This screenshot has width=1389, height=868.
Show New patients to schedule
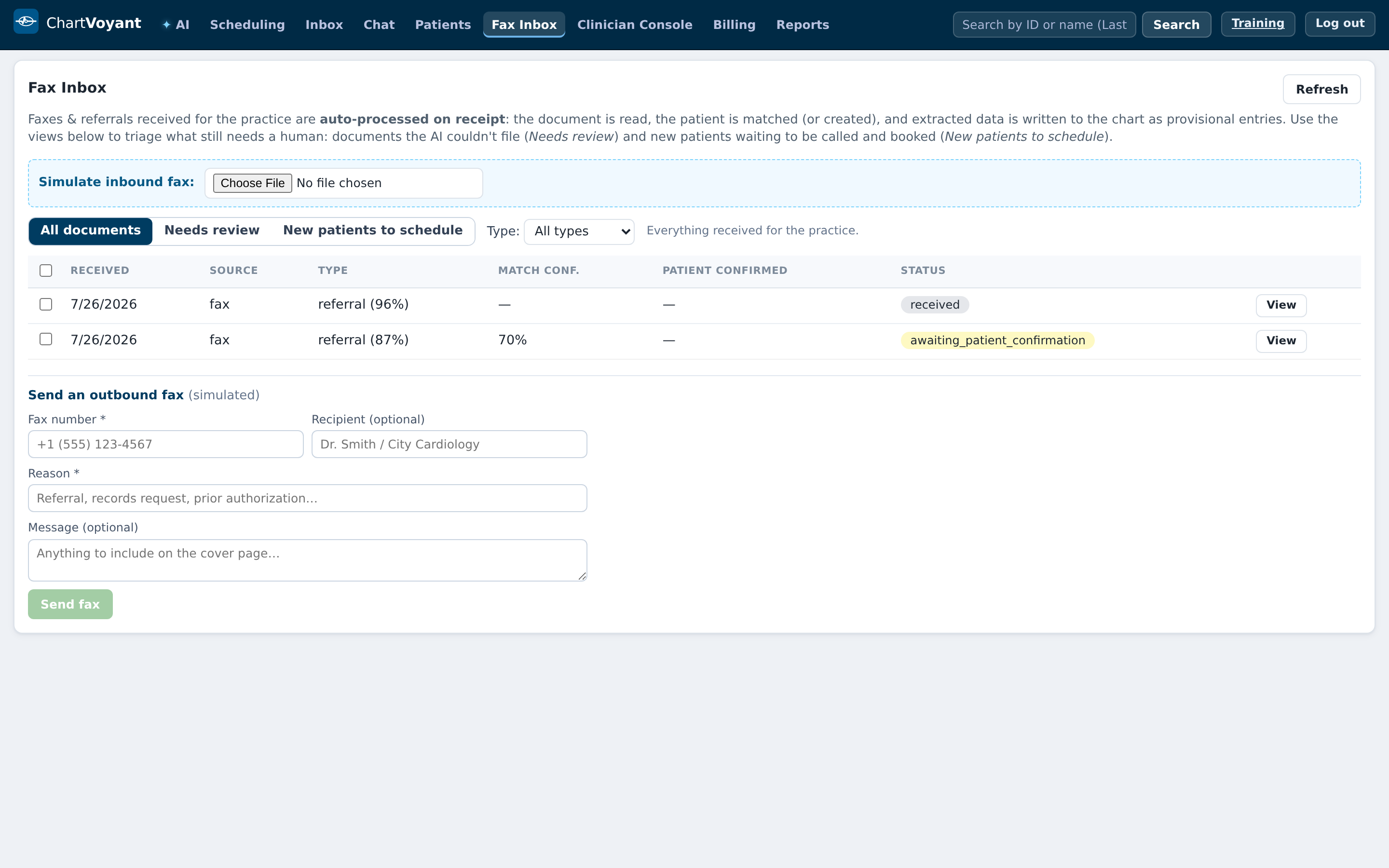point(373,231)
